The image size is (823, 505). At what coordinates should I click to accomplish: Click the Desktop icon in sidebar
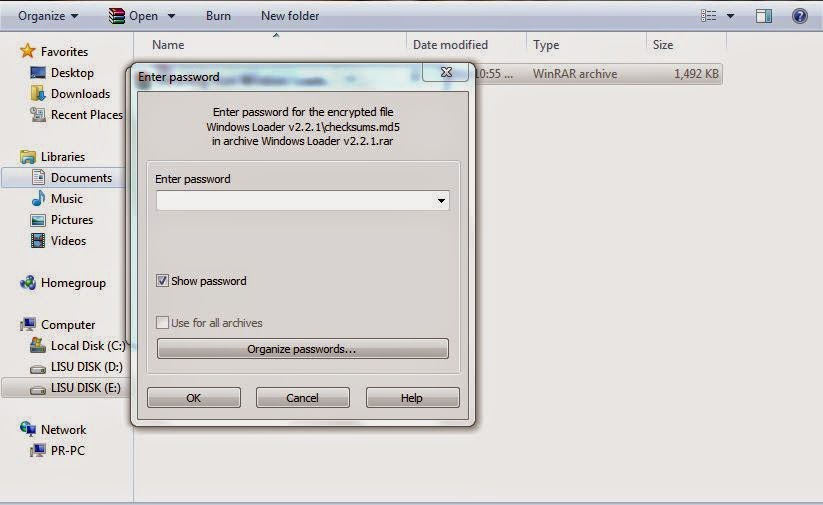coord(38,72)
